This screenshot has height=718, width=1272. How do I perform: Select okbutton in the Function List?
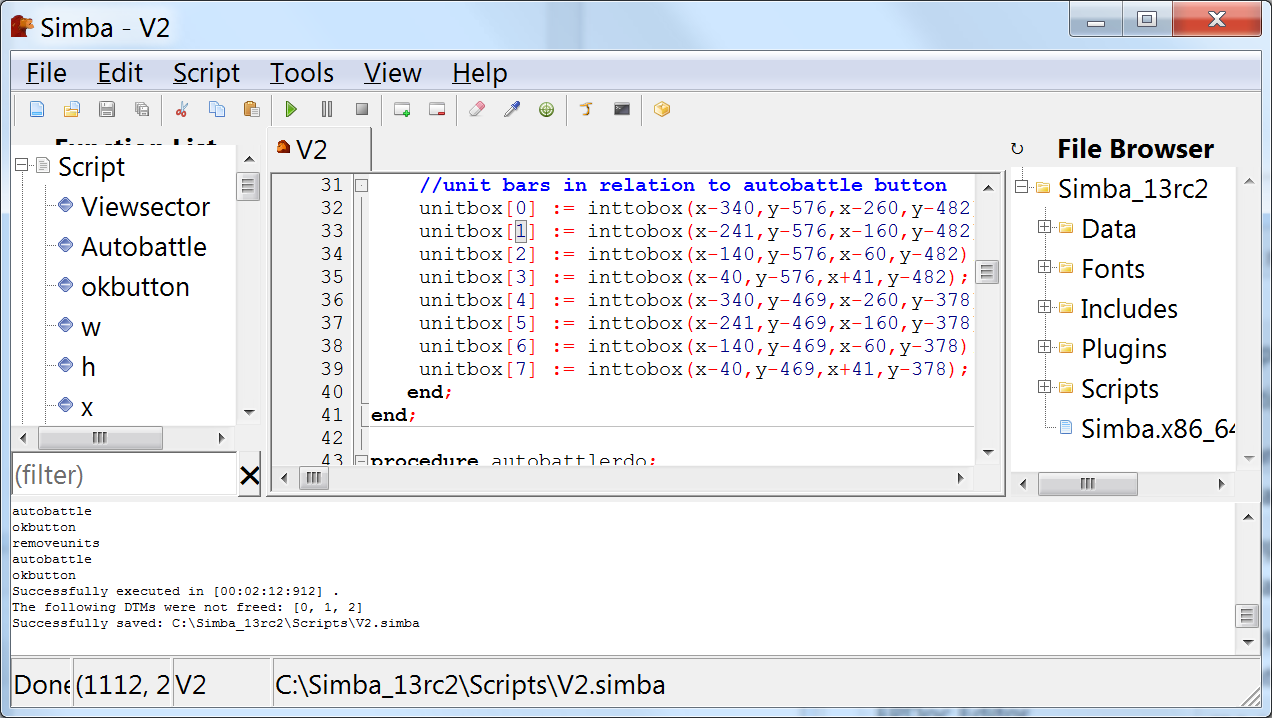click(x=133, y=286)
